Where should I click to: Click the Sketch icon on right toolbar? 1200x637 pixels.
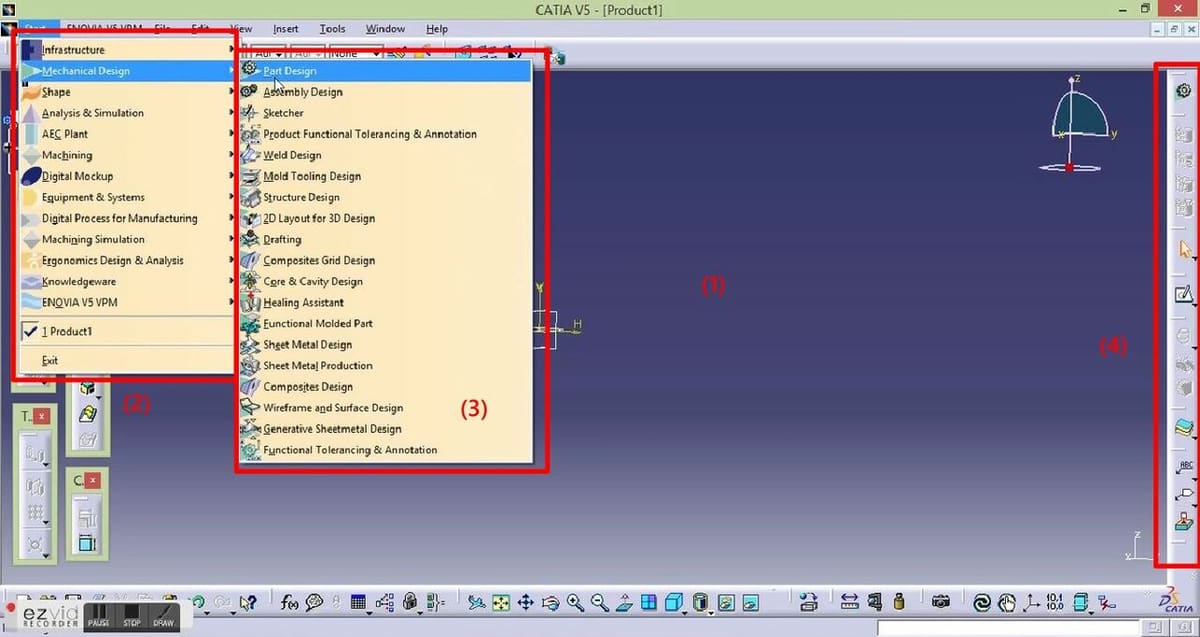(1185, 294)
